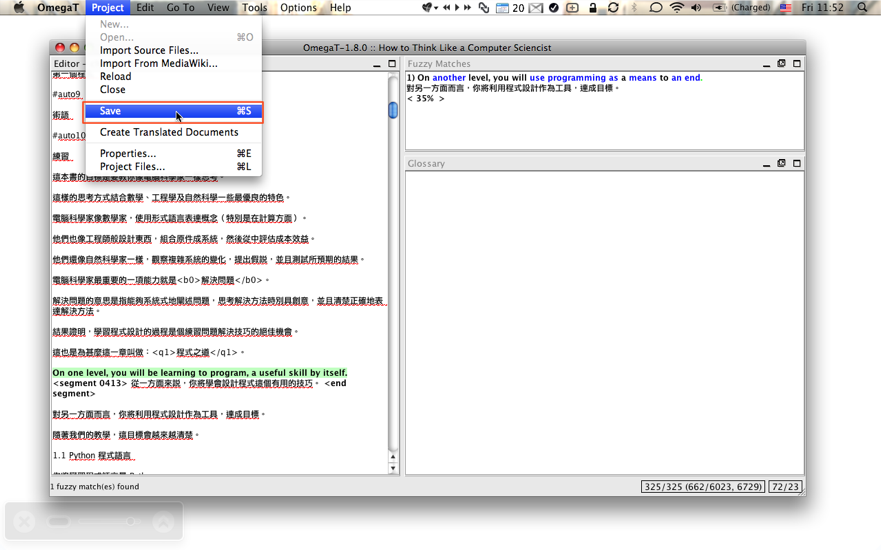881x550 pixels.
Task: Minimize the OmegaT window with yellow button
Action: point(74,48)
